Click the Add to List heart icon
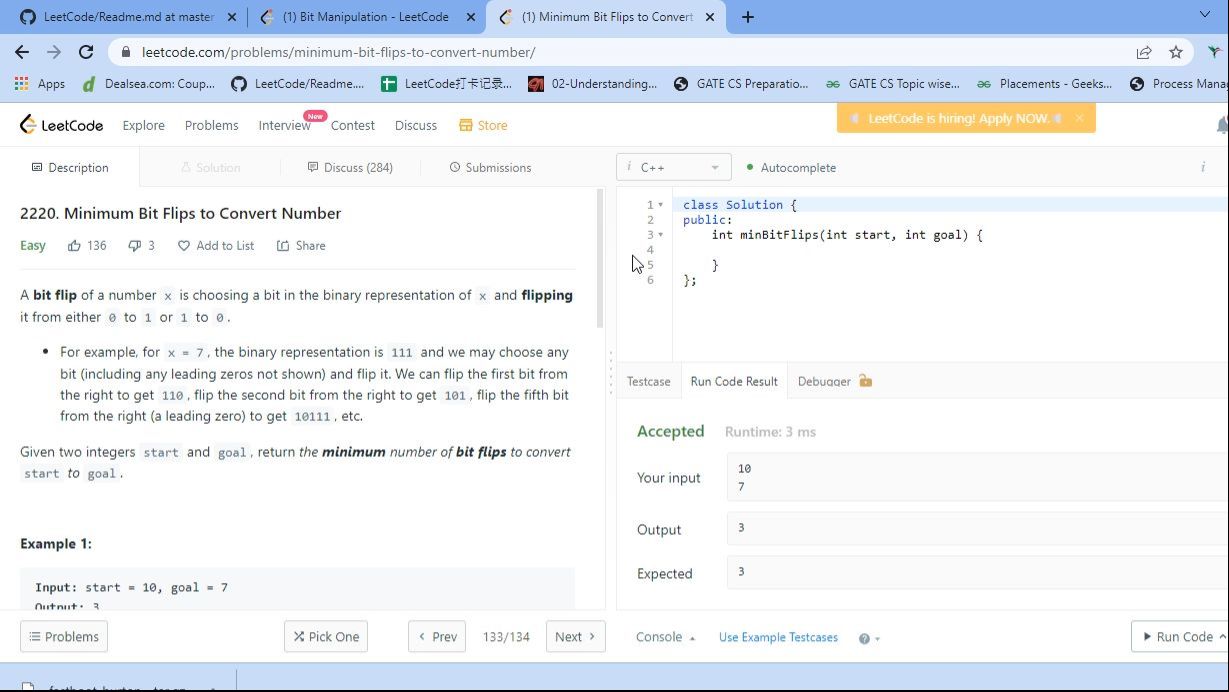Image resolution: width=1229 pixels, height=692 pixels. click(x=184, y=246)
